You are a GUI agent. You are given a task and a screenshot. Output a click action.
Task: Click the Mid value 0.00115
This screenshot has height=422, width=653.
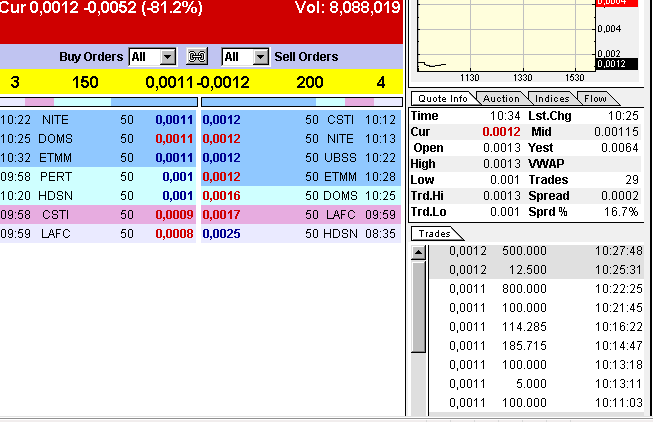point(616,132)
